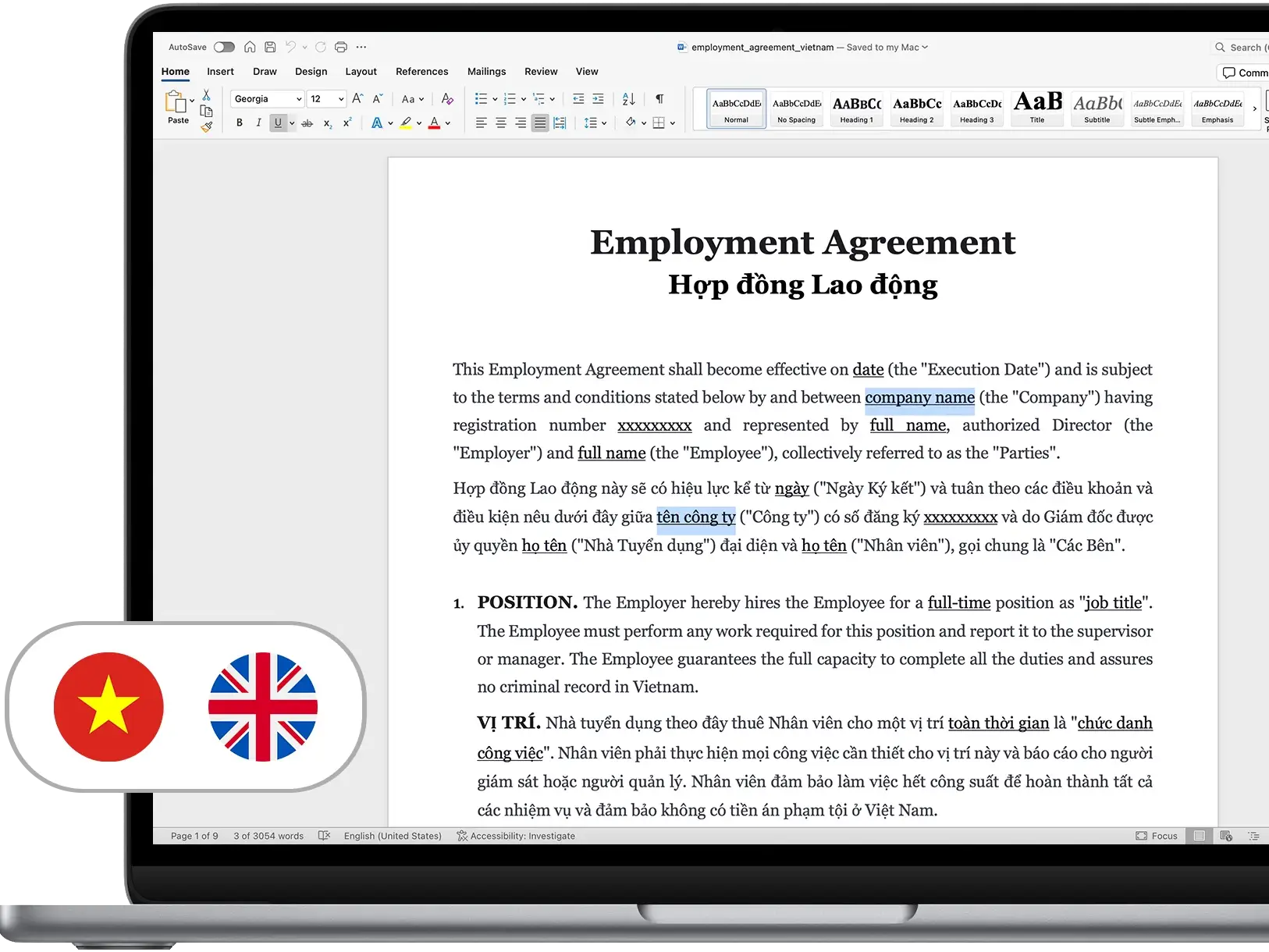
Task: Click the Bullets list icon
Action: click(x=481, y=99)
